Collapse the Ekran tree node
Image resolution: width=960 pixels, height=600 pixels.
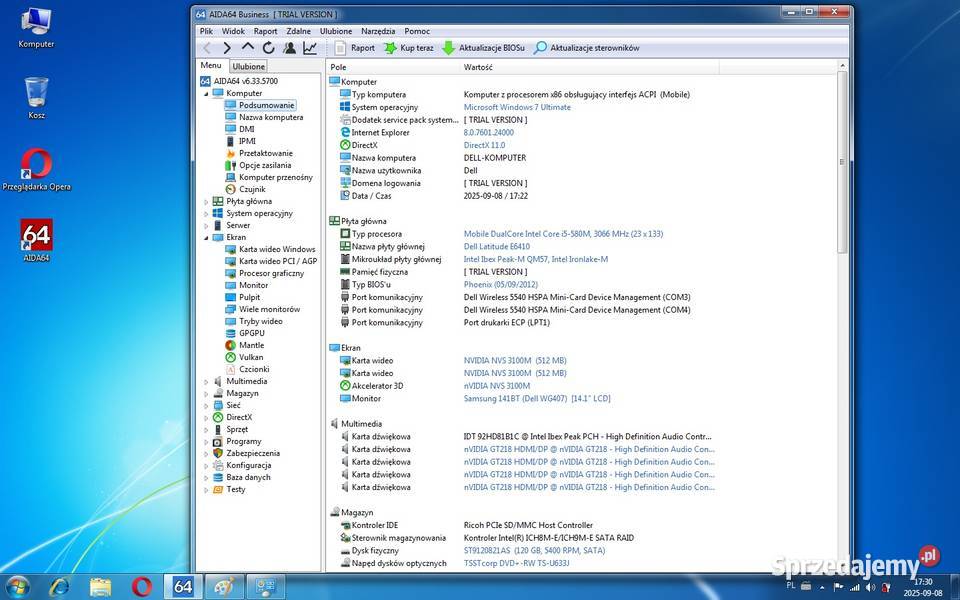[x=207, y=237]
